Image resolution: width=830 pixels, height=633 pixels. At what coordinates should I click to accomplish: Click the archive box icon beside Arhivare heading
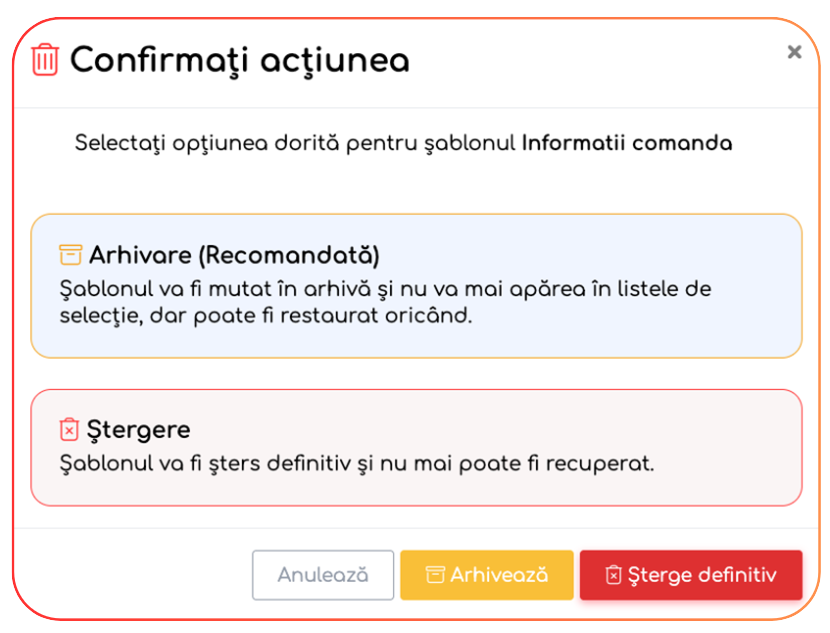click(x=70, y=254)
